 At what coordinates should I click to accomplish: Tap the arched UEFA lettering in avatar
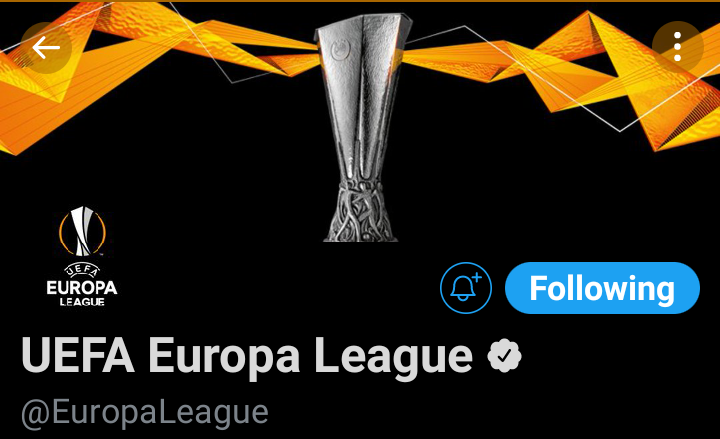point(82,270)
